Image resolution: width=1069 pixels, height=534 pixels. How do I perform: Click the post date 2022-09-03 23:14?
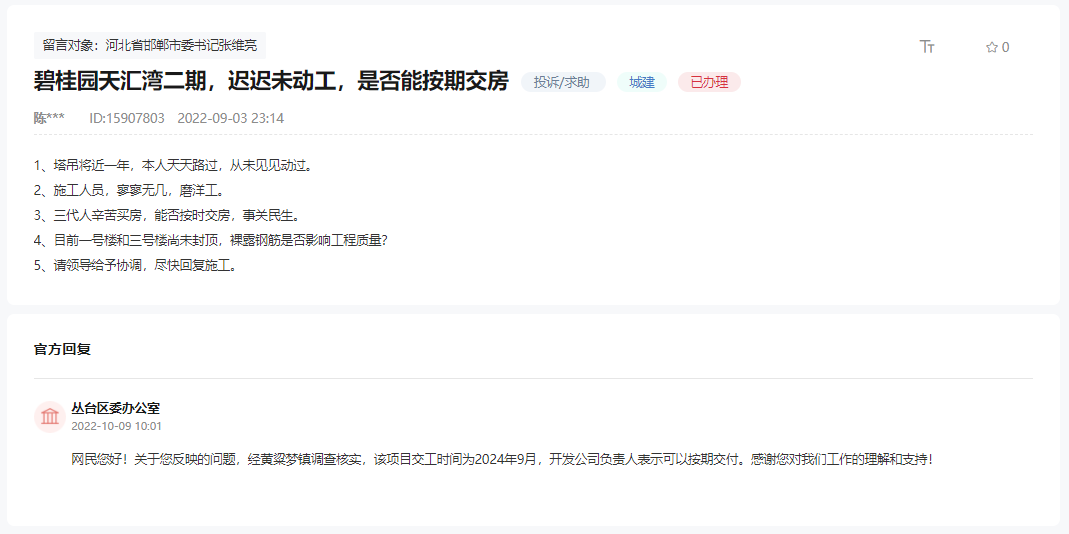tap(230, 118)
